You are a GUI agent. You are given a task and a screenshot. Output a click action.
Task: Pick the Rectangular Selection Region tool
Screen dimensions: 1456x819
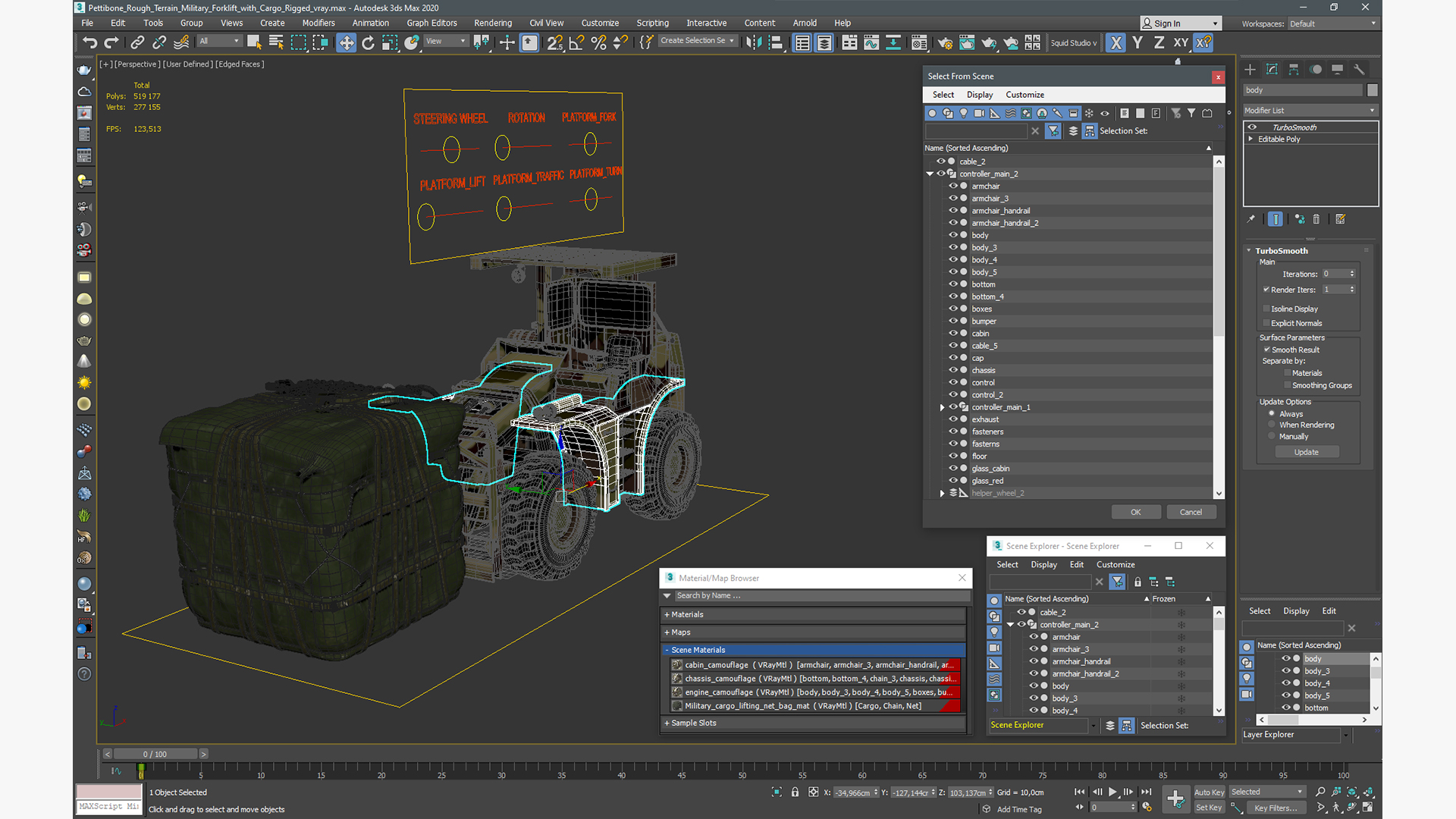[x=298, y=42]
